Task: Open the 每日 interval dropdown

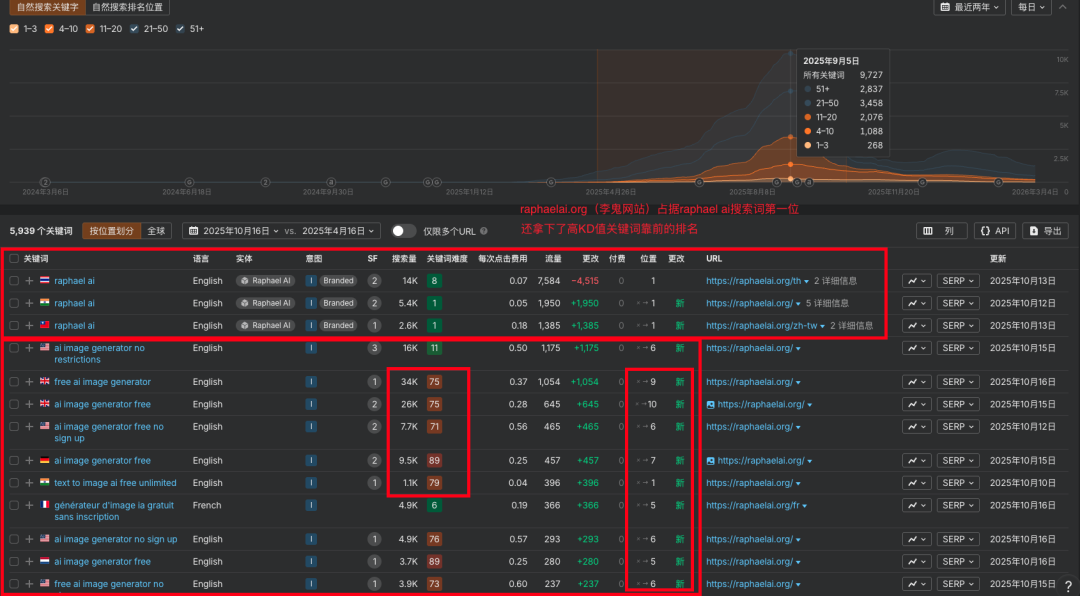Action: click(1031, 7)
